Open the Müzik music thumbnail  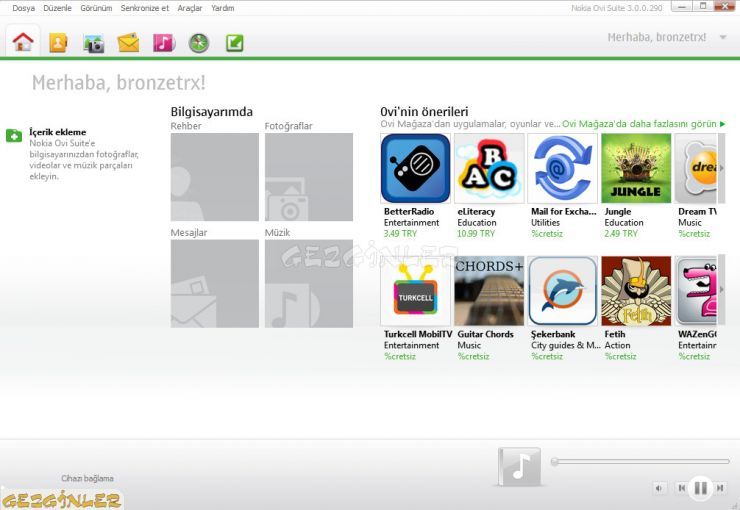[309, 284]
